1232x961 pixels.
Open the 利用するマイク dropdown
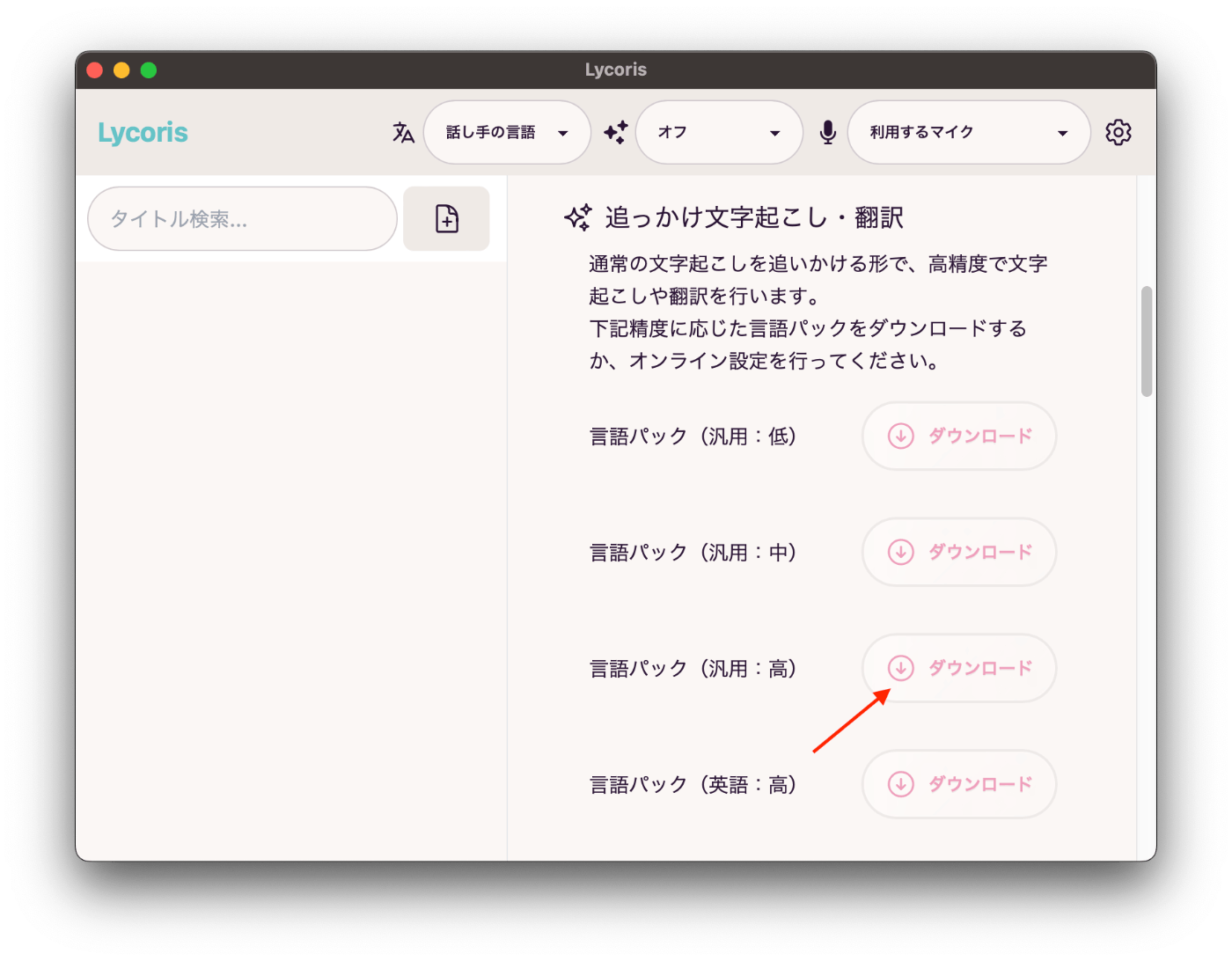969,132
